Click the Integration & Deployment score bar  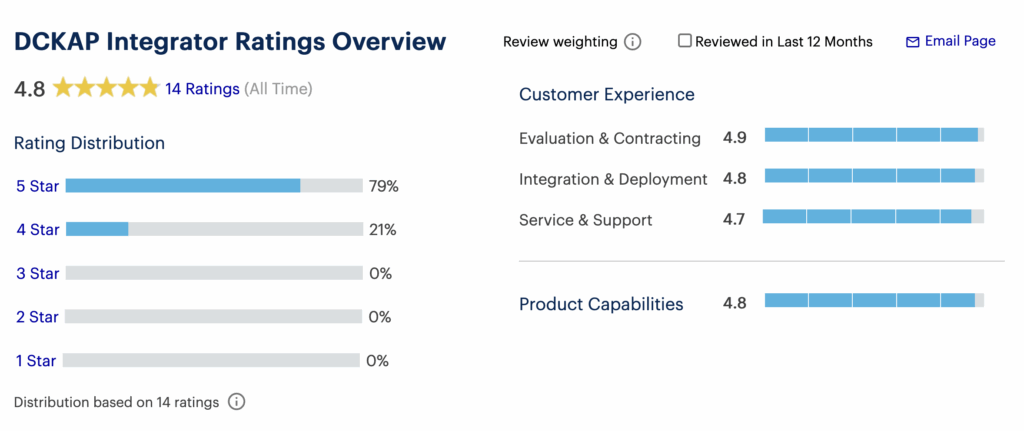coord(874,176)
